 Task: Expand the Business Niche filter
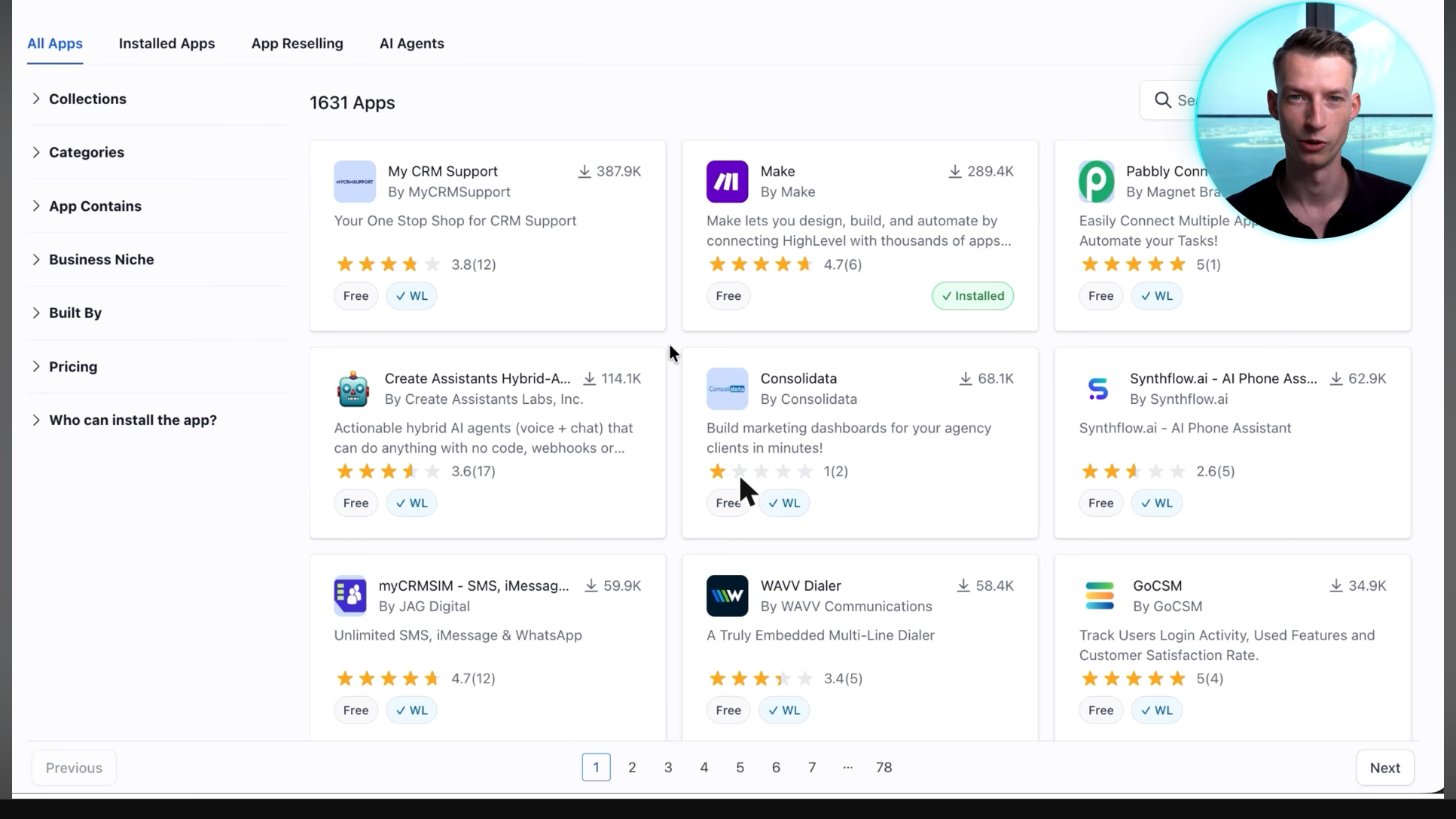160,260
